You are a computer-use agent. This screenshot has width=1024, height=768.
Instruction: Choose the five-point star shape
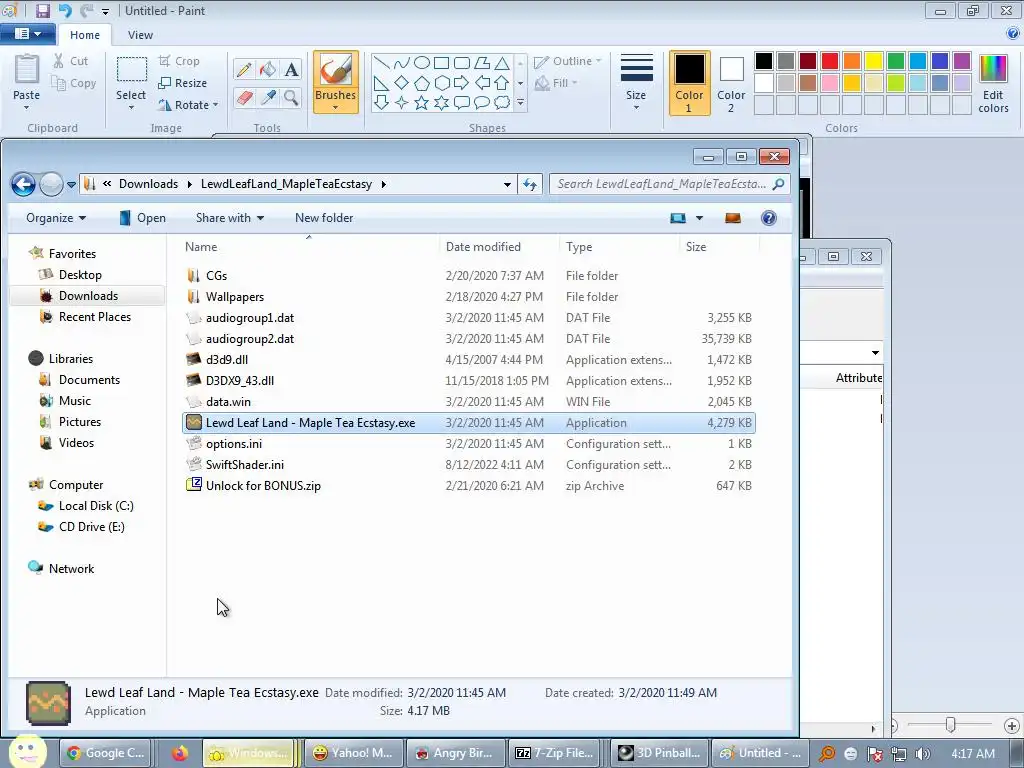(x=422, y=103)
